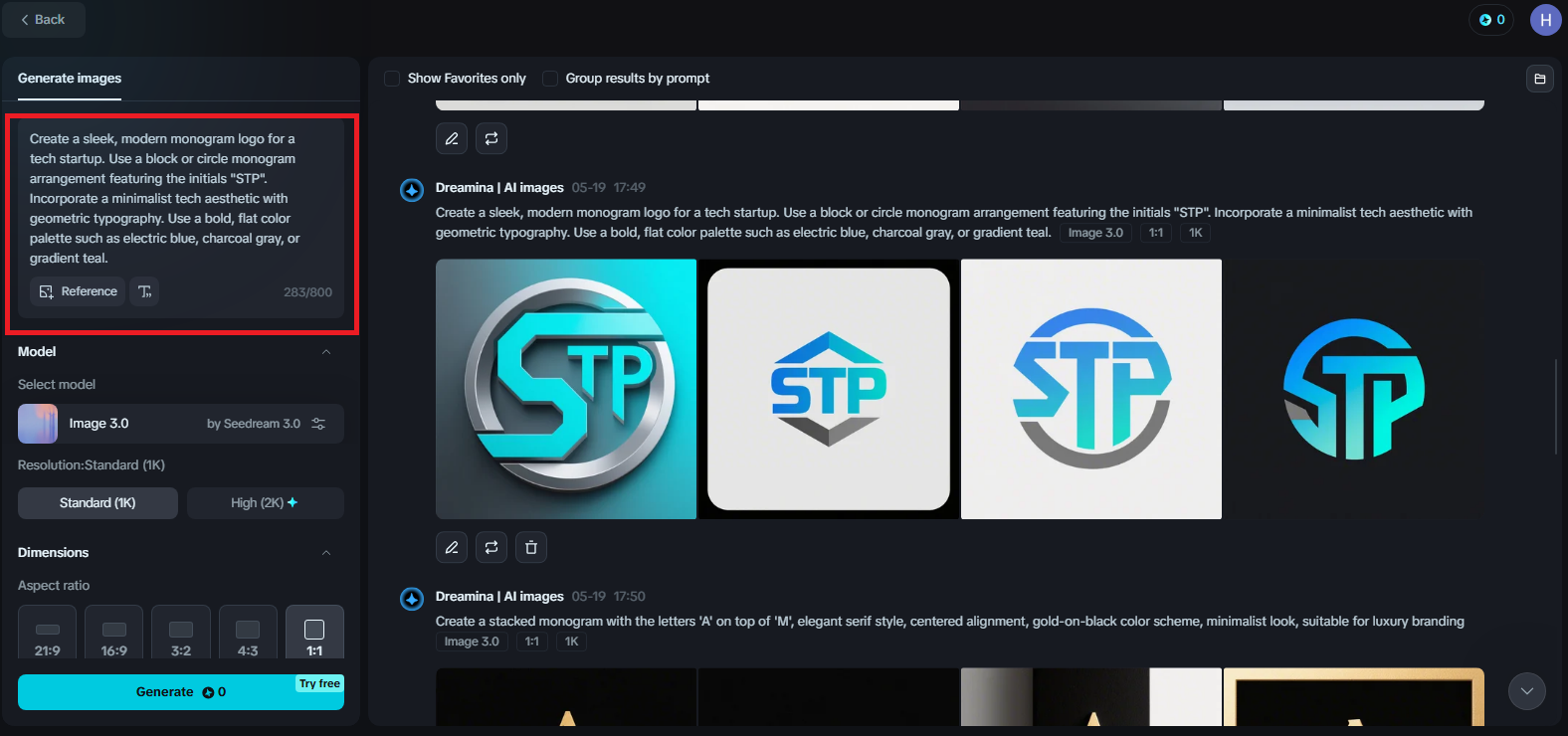The image size is (1568, 736).
Task: Choose the 16:9 aspect ratio
Action: pyautogui.click(x=114, y=633)
